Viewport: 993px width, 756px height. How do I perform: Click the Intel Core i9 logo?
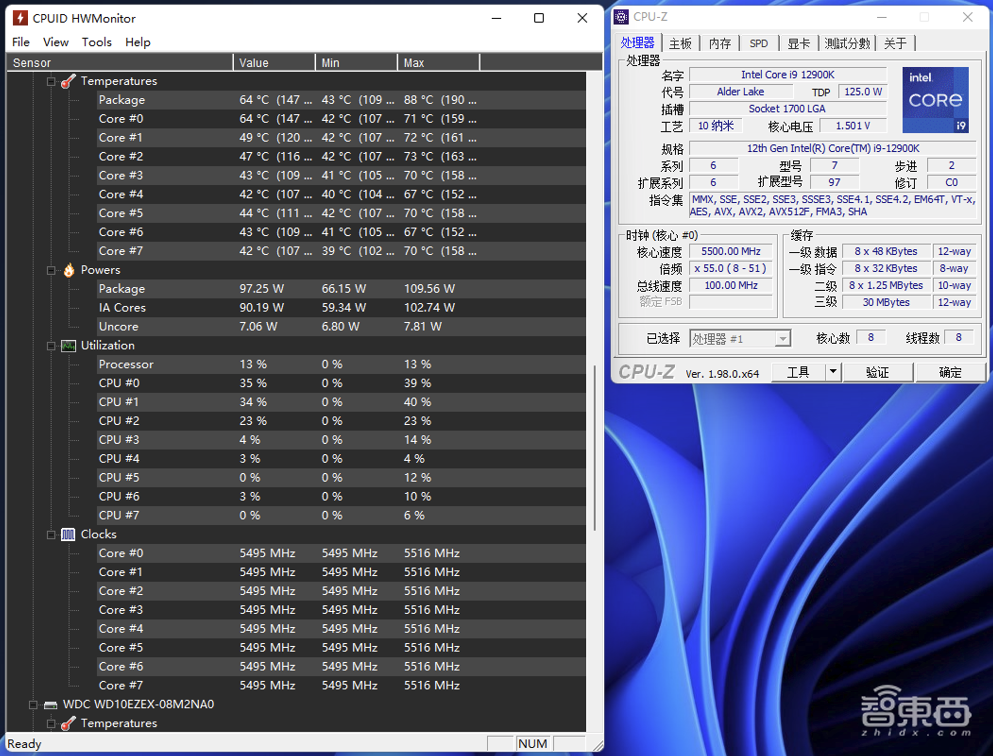(935, 100)
